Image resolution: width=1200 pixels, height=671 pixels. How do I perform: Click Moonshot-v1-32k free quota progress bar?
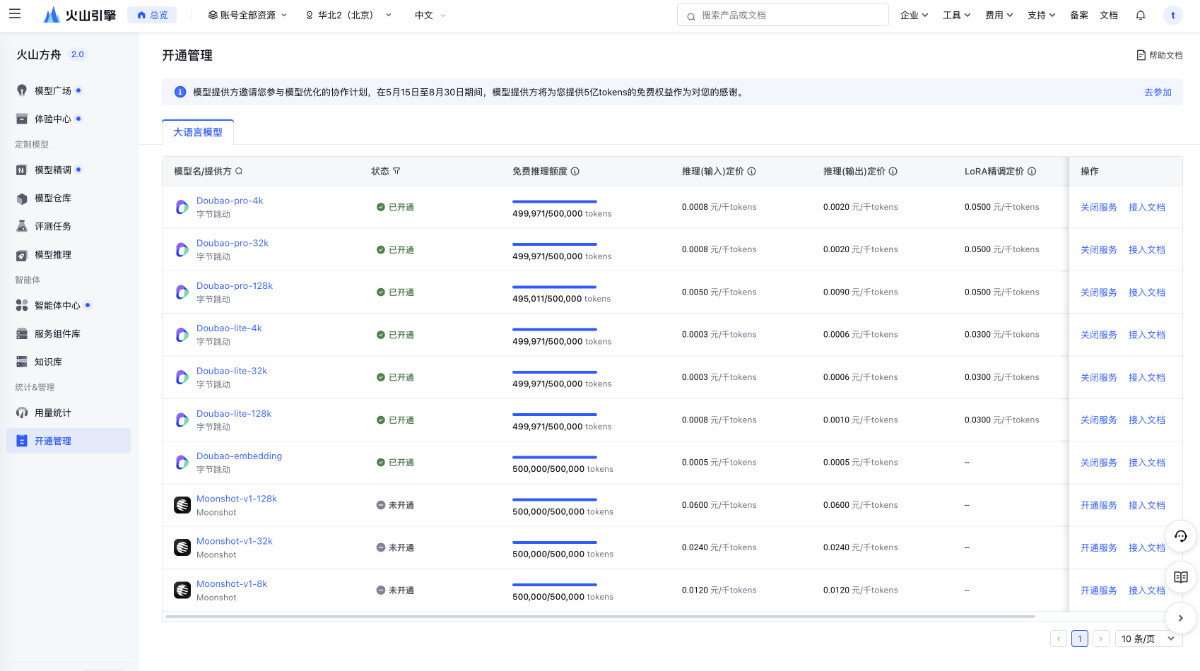(554, 542)
